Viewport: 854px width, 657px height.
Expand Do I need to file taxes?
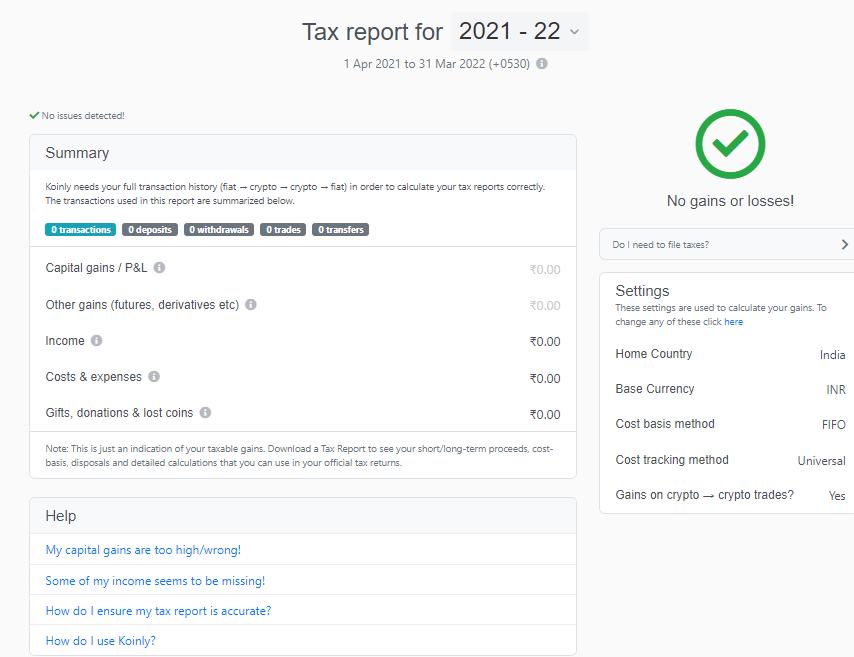pyautogui.click(x=727, y=245)
